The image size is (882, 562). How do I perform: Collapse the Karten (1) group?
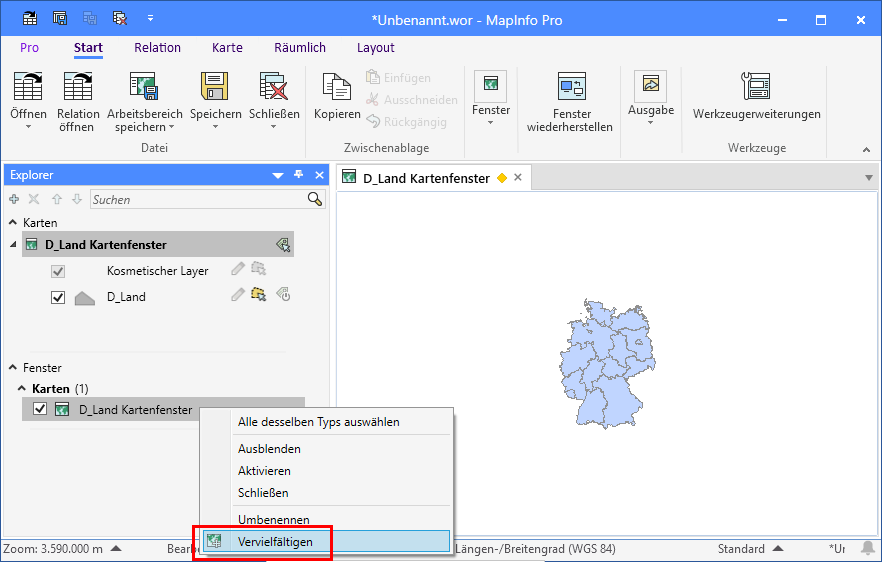pos(22,388)
